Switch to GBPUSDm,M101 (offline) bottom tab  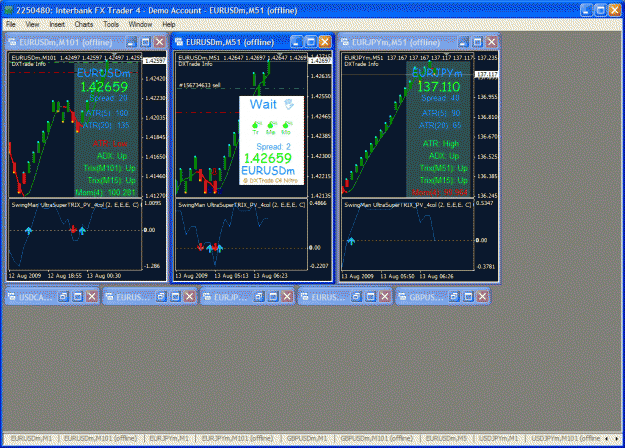tap(376, 438)
